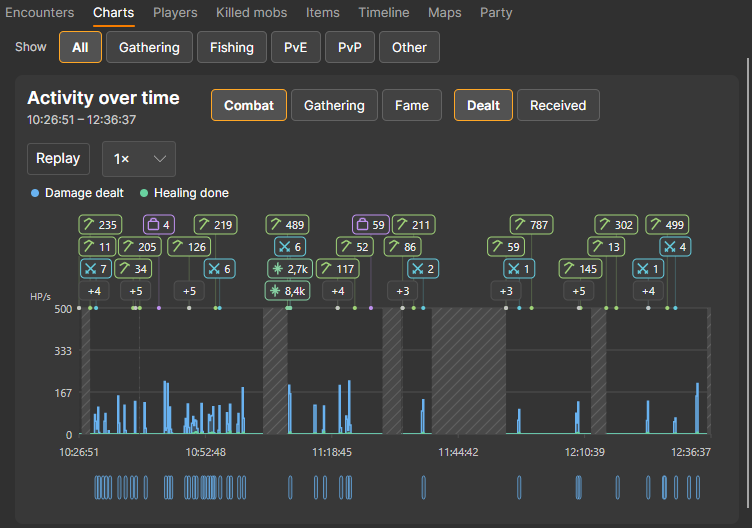752x528 pixels.
Task: Go to the Encounters tab
Action: click(x=40, y=12)
